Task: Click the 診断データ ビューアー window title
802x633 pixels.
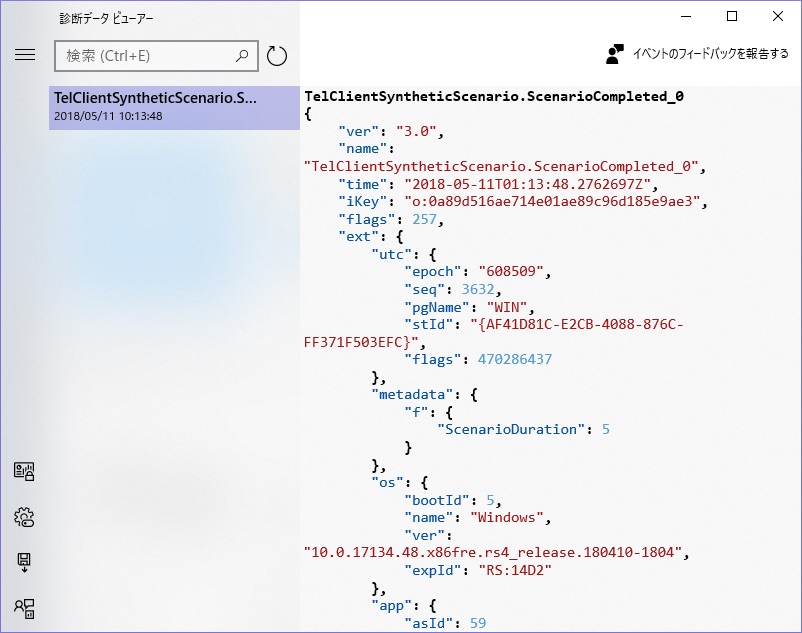Action: pyautogui.click(x=106, y=18)
